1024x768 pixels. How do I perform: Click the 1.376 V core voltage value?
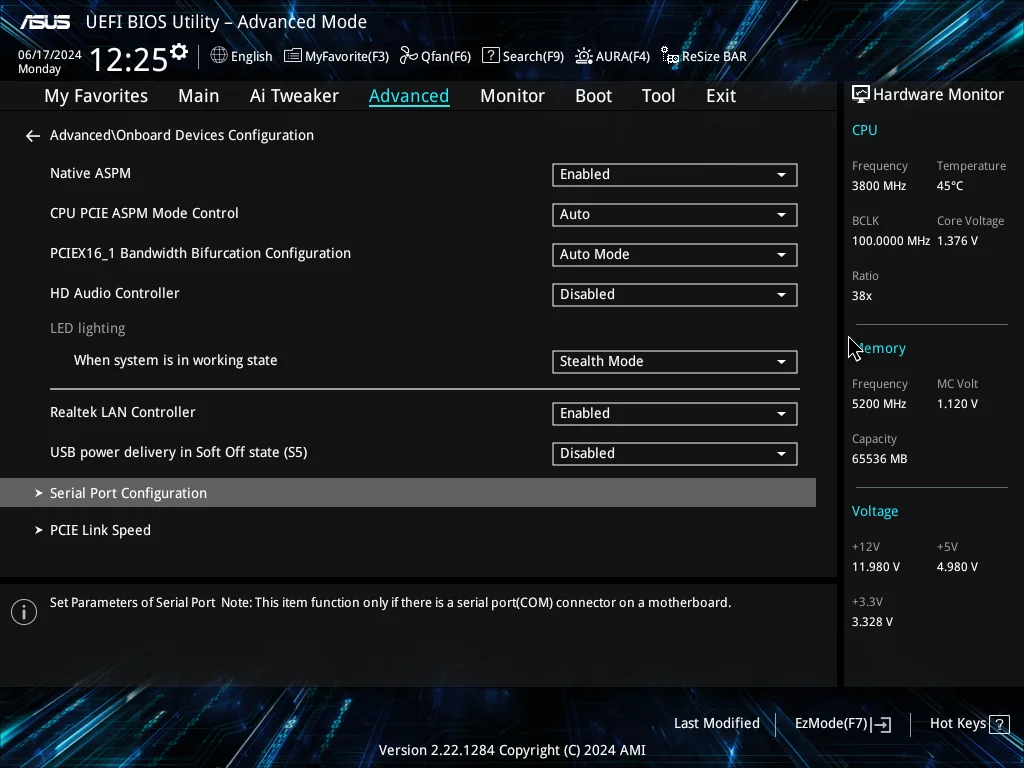coord(957,241)
